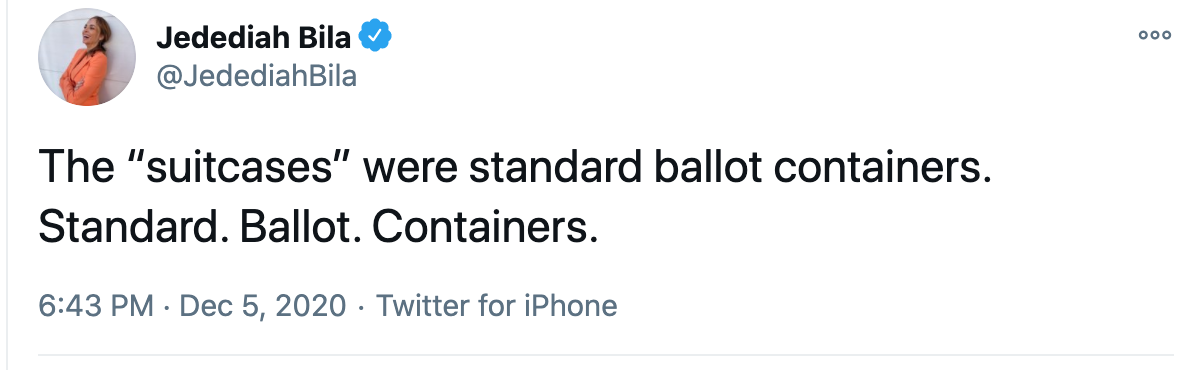
Task: Click capitalized "Standard." on second tweet line
Action: pyautogui.click(x=132, y=226)
